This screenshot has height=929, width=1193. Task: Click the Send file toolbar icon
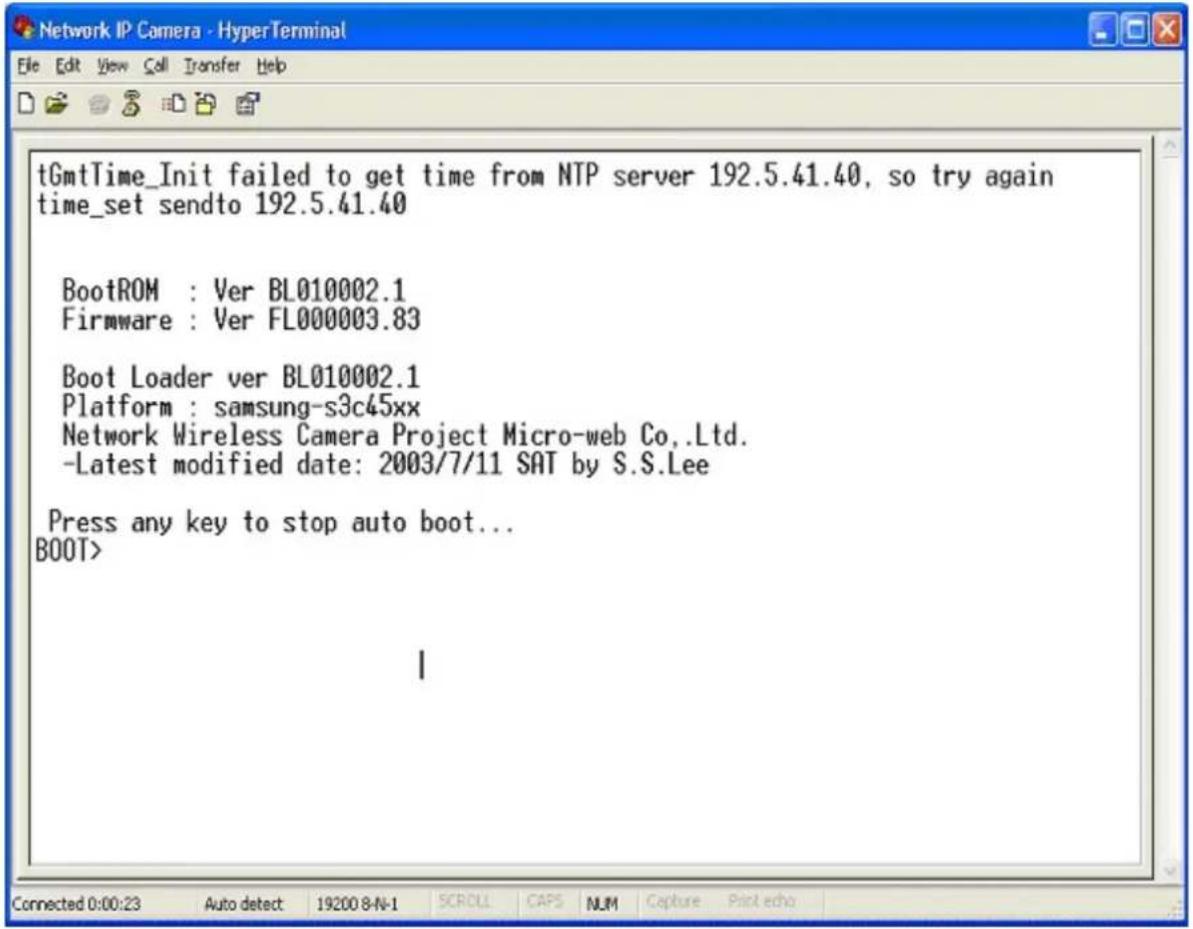[x=173, y=103]
